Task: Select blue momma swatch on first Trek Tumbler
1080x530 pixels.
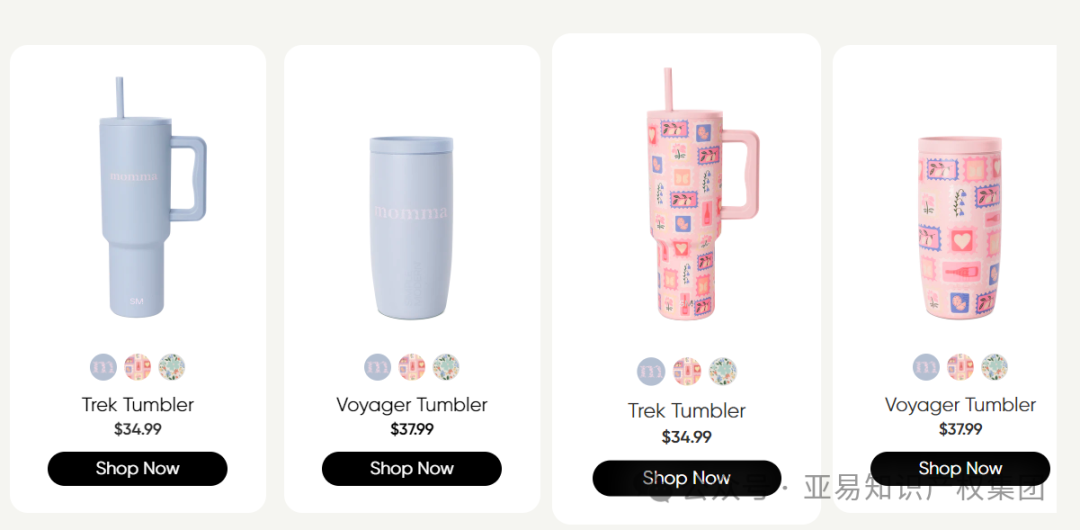Action: [x=103, y=367]
